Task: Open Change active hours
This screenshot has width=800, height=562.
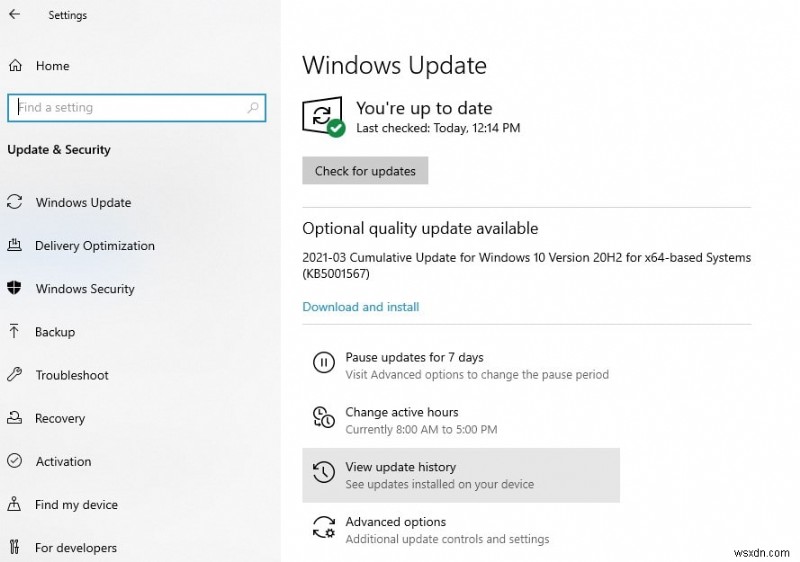Action: tap(402, 412)
